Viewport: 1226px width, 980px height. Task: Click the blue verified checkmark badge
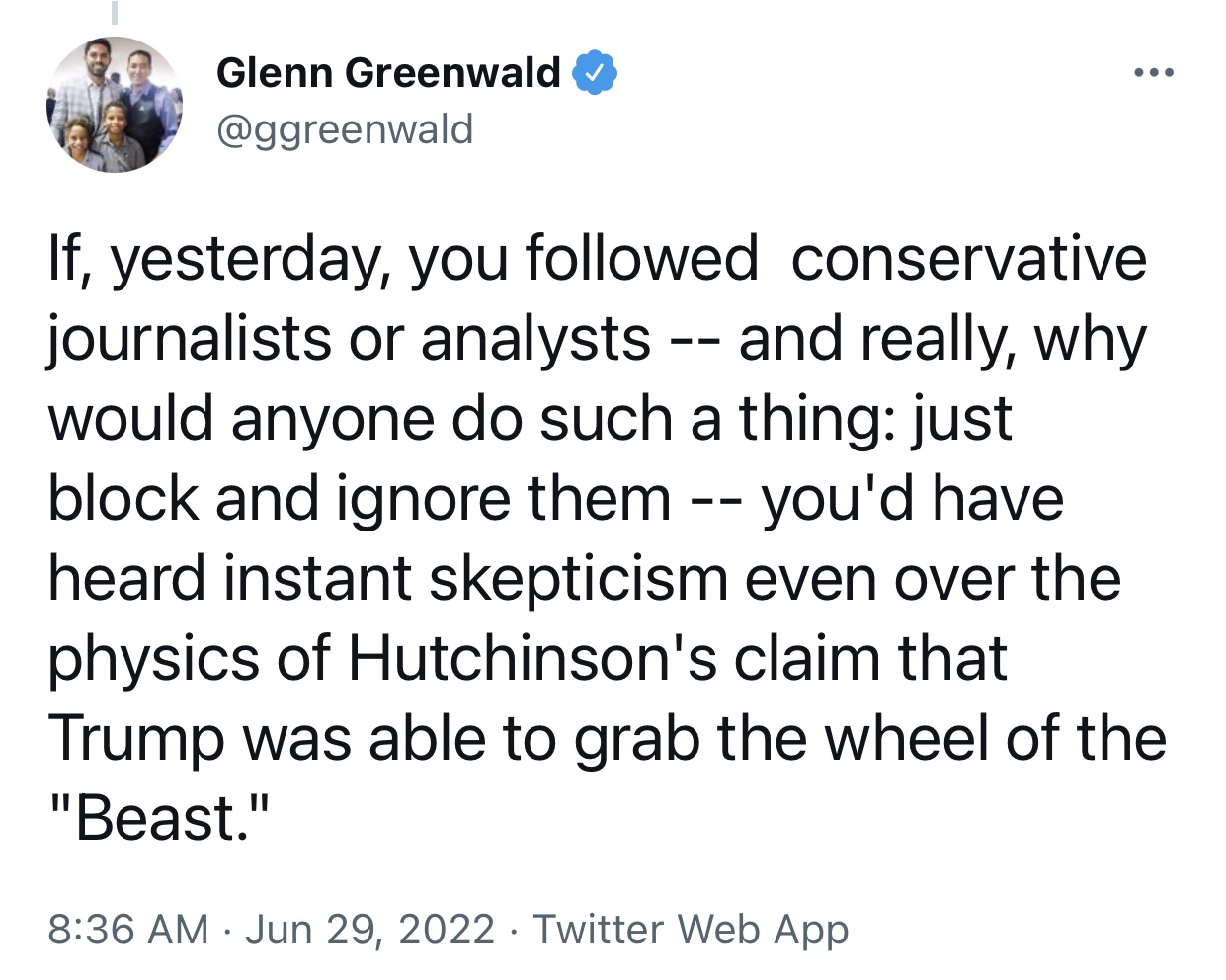pos(596,73)
